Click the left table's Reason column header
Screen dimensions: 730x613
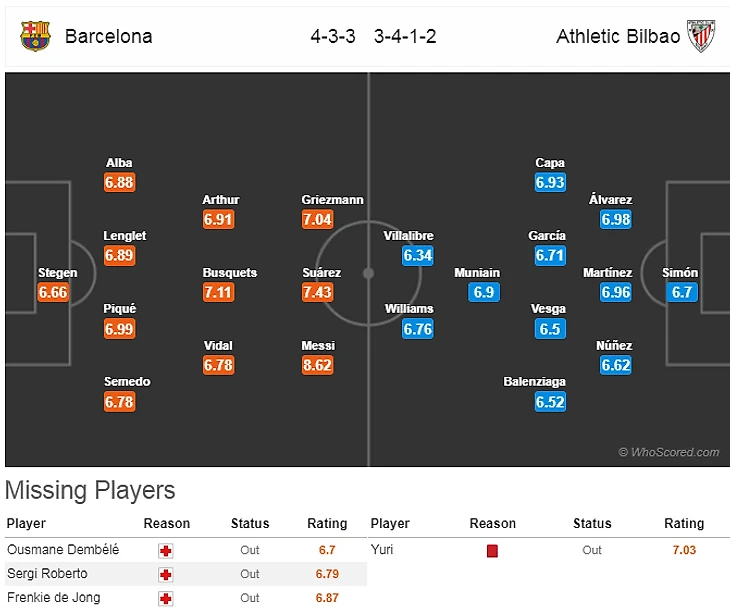[166, 524]
